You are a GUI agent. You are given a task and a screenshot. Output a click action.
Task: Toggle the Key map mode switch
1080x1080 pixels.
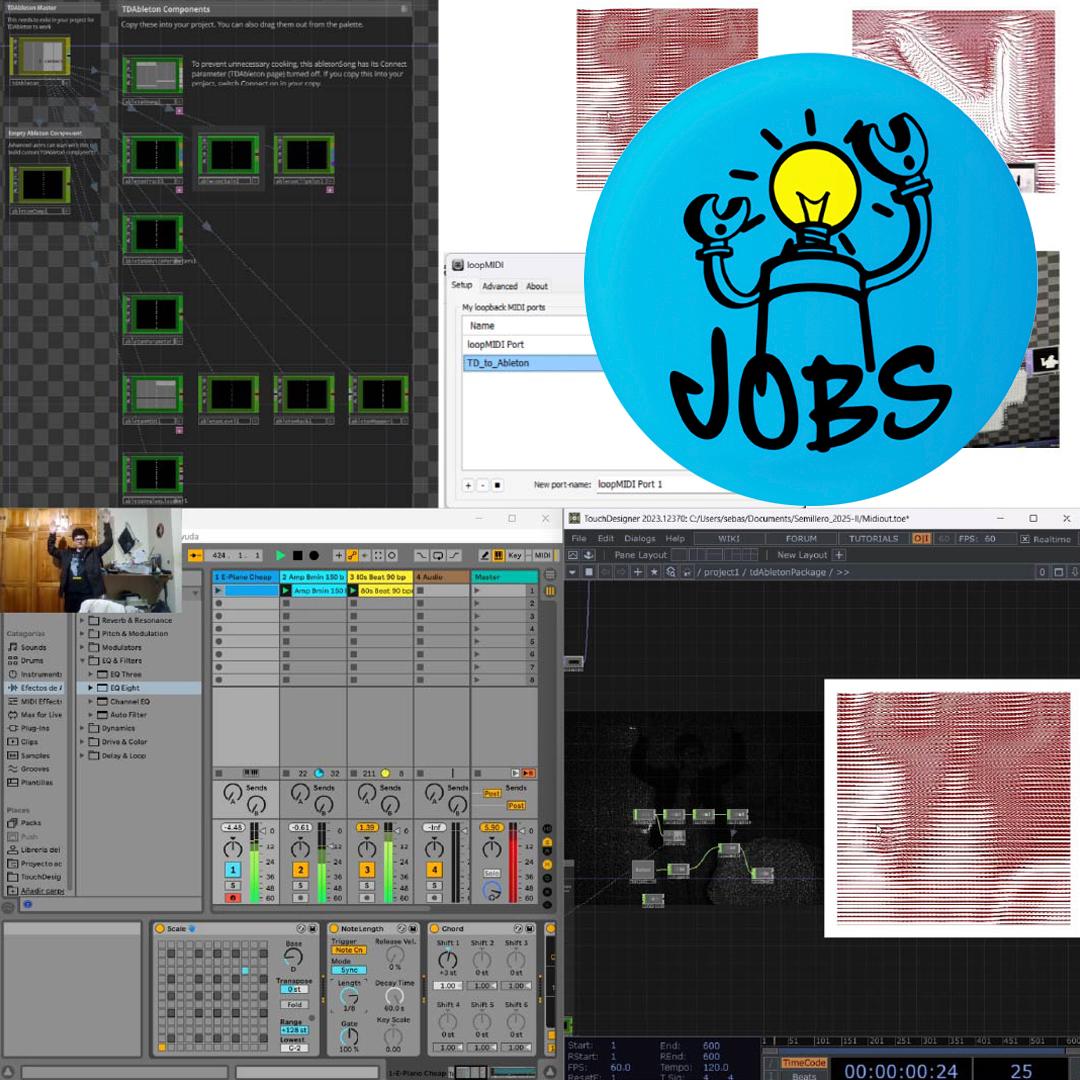click(x=515, y=555)
